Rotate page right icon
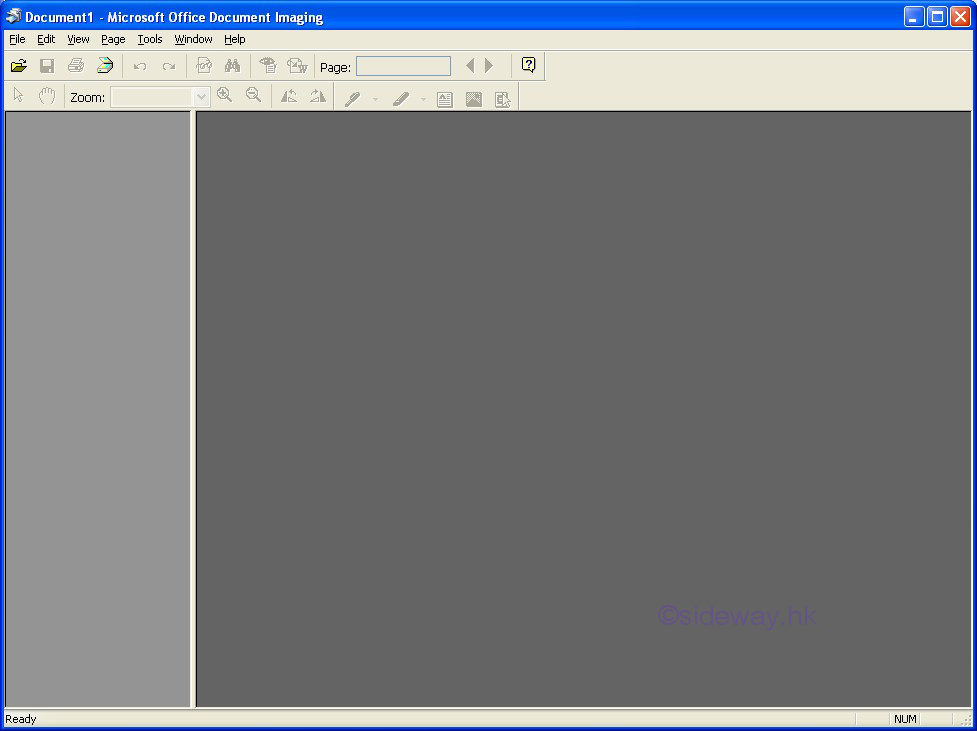This screenshot has width=977, height=731. click(318, 96)
